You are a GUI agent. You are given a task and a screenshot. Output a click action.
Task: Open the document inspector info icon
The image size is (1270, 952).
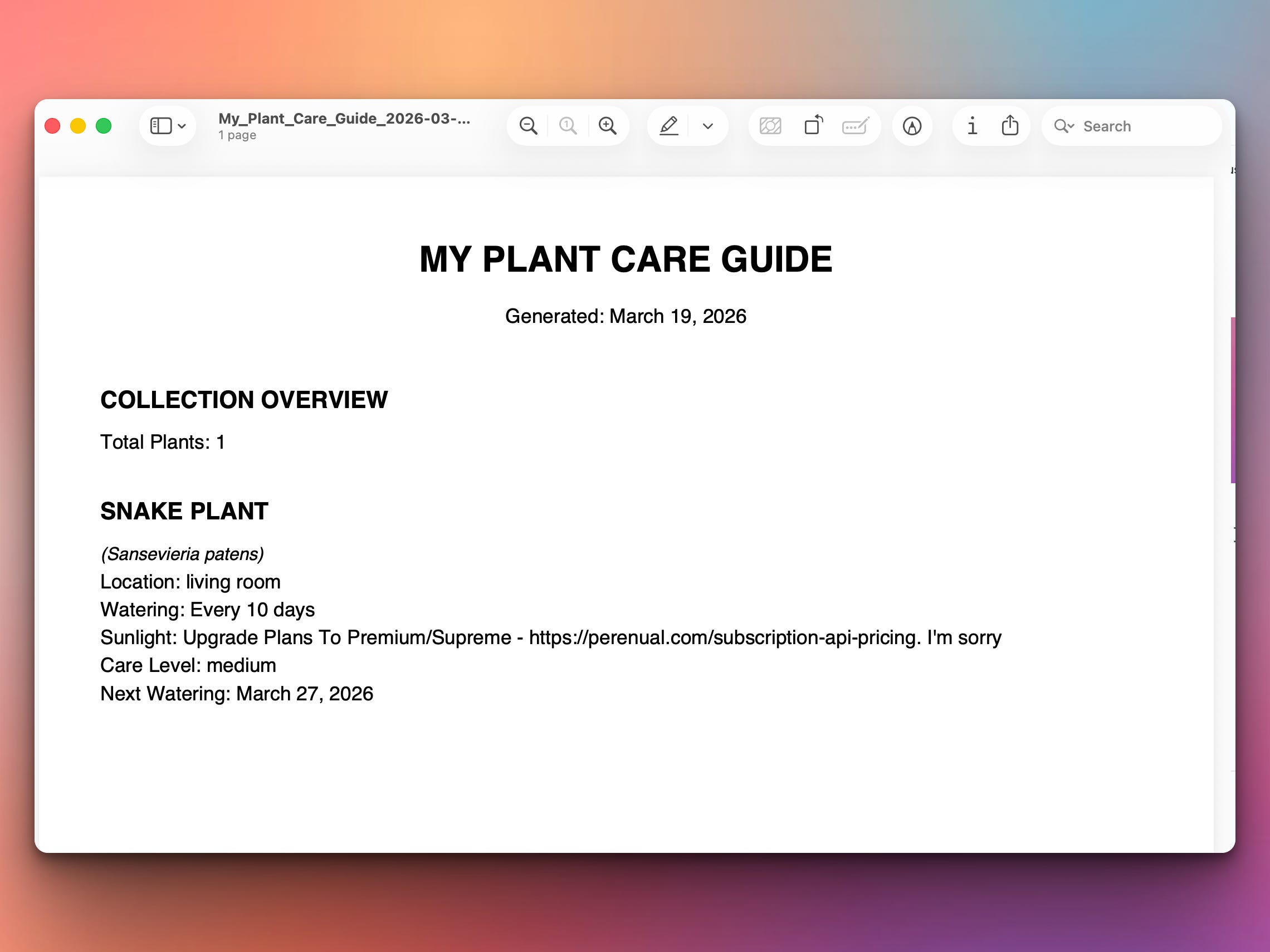point(972,126)
